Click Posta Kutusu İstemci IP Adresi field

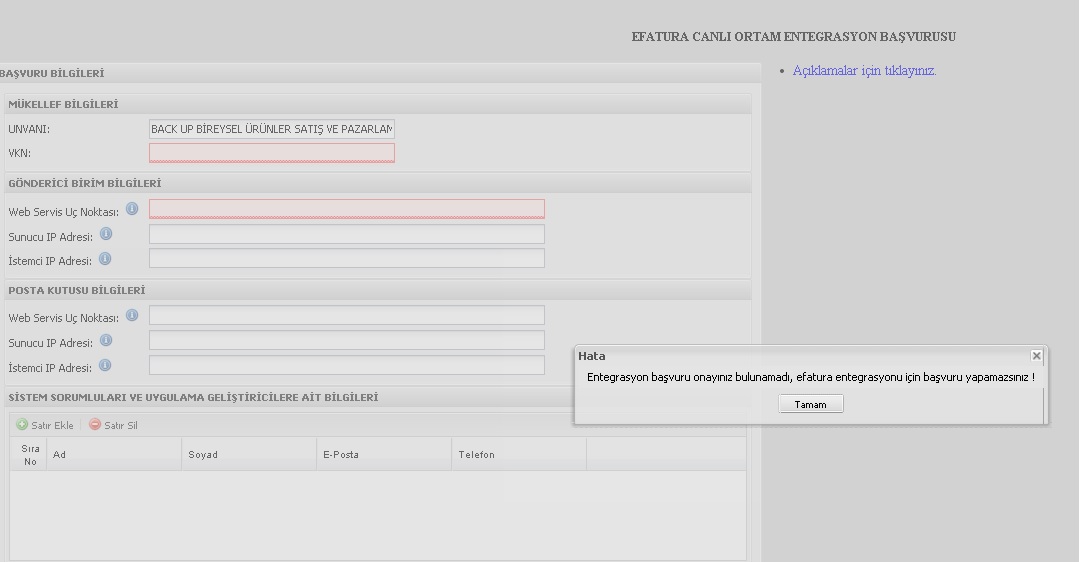346,366
